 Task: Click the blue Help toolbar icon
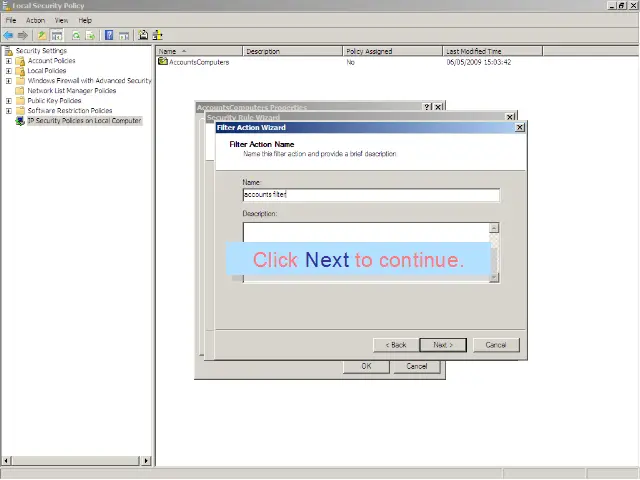pos(109,35)
